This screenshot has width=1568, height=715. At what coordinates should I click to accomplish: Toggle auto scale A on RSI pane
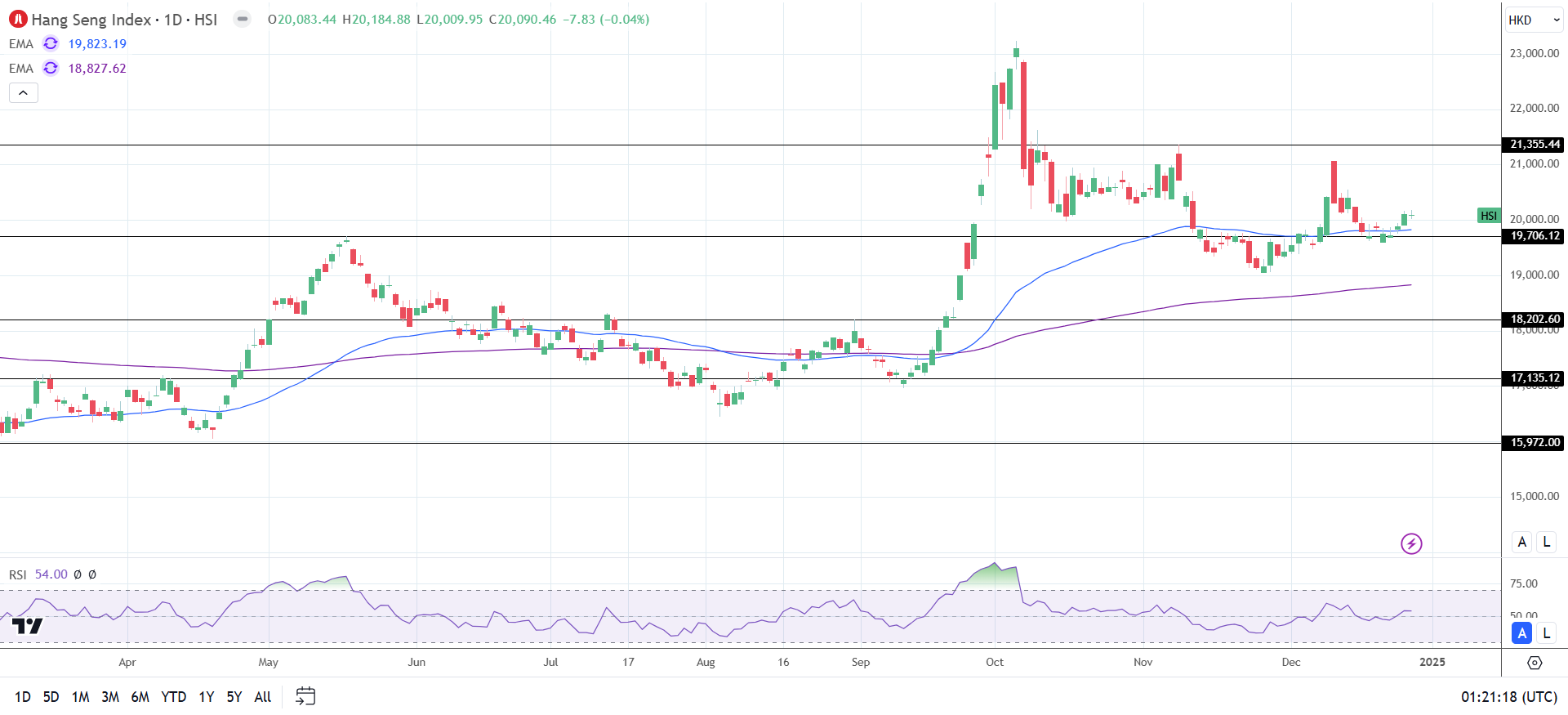1522,633
